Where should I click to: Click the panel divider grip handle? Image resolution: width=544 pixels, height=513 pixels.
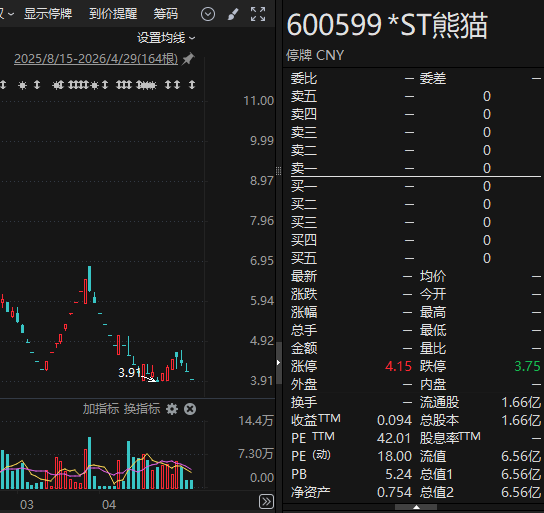pyautogui.click(x=279, y=171)
